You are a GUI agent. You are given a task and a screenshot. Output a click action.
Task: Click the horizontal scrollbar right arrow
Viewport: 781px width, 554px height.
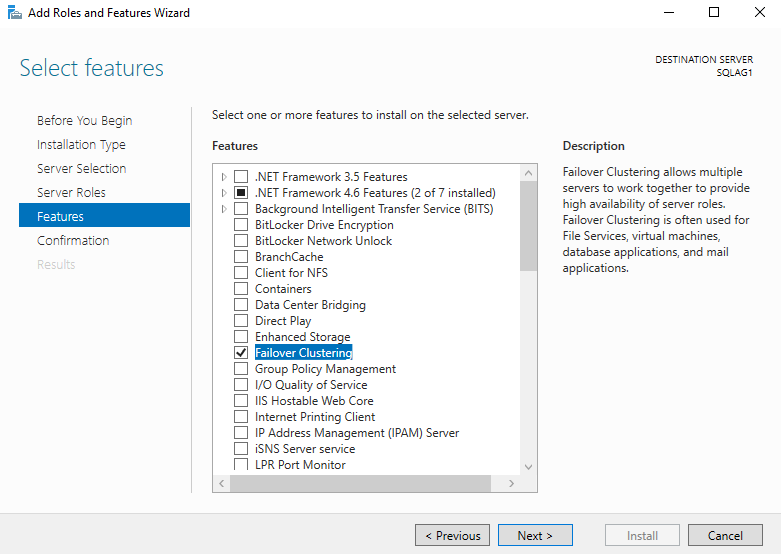click(512, 483)
